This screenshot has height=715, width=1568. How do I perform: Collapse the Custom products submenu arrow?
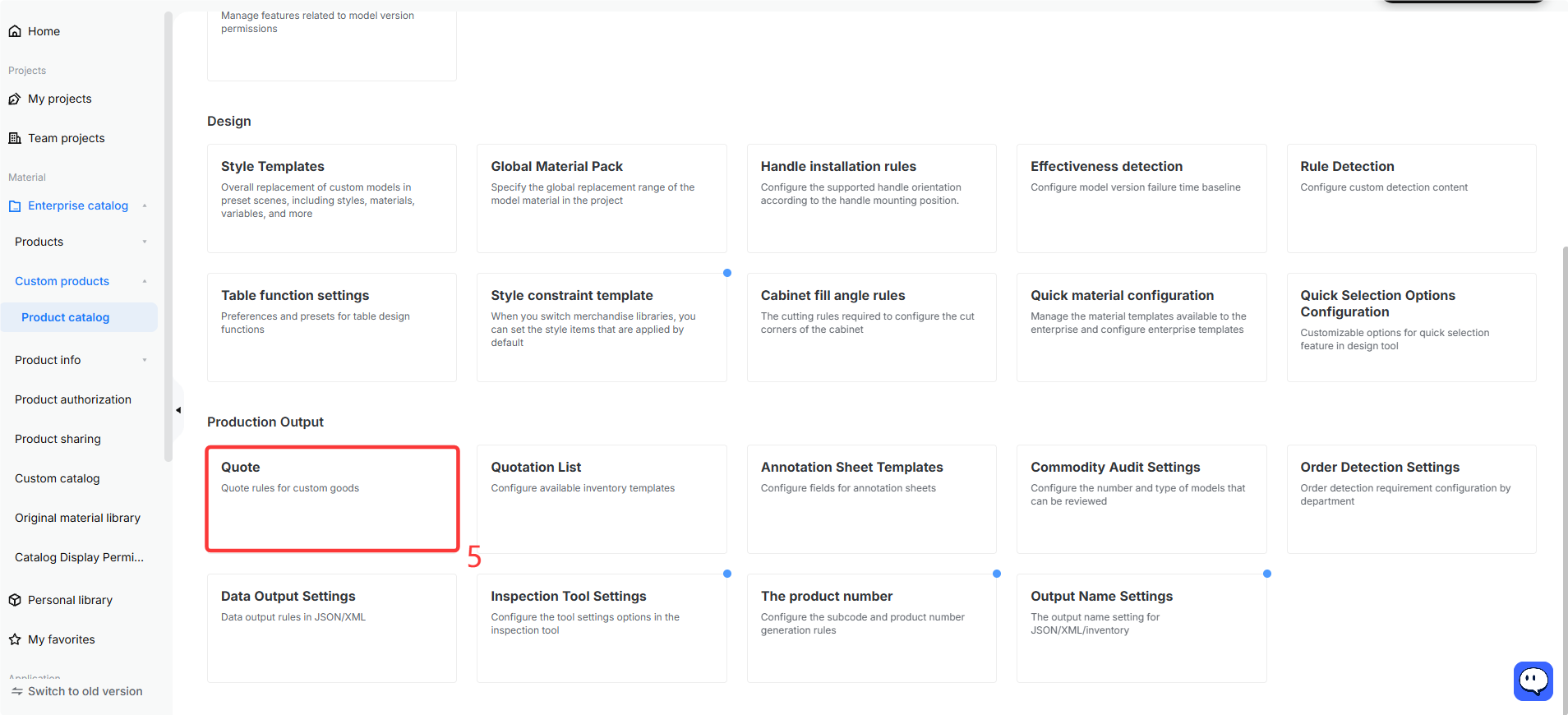[x=145, y=281]
